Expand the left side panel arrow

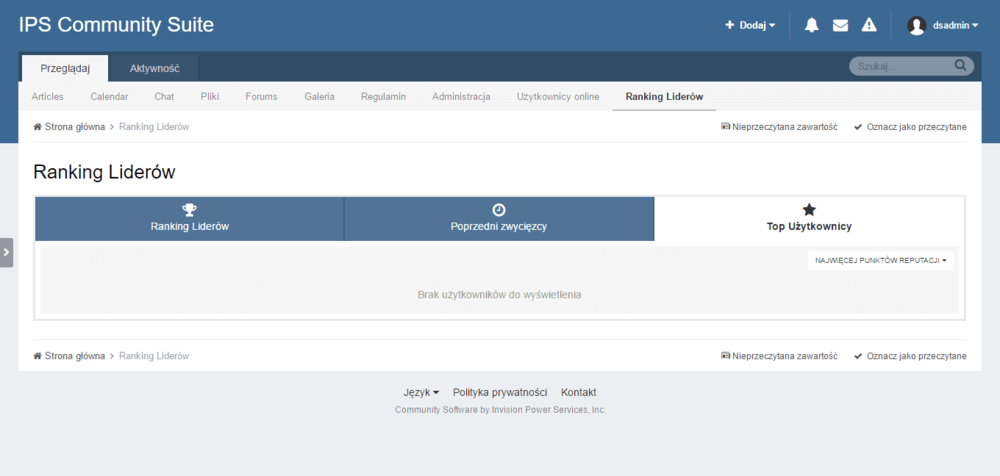point(6,252)
